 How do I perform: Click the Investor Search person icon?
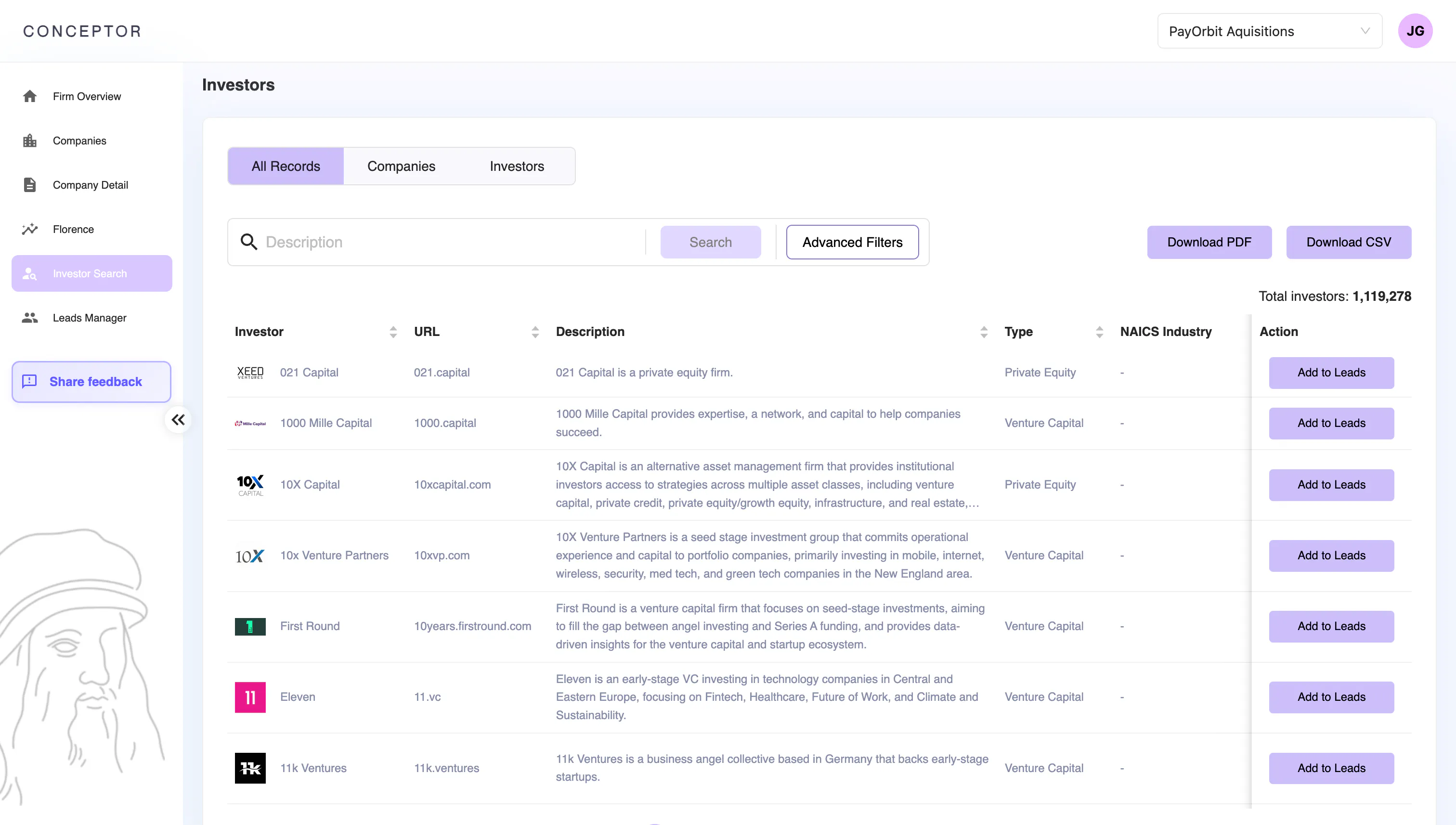tap(29, 274)
